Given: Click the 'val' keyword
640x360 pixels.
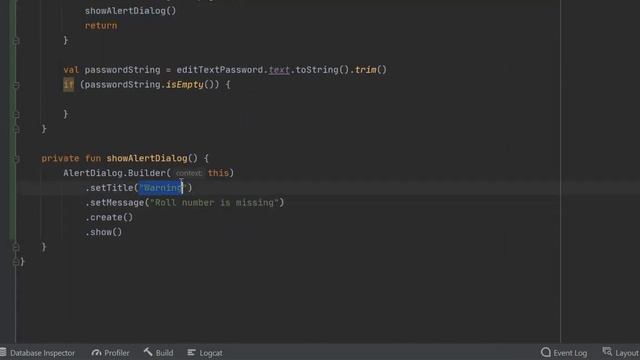Looking at the screenshot, I should click(71, 70).
